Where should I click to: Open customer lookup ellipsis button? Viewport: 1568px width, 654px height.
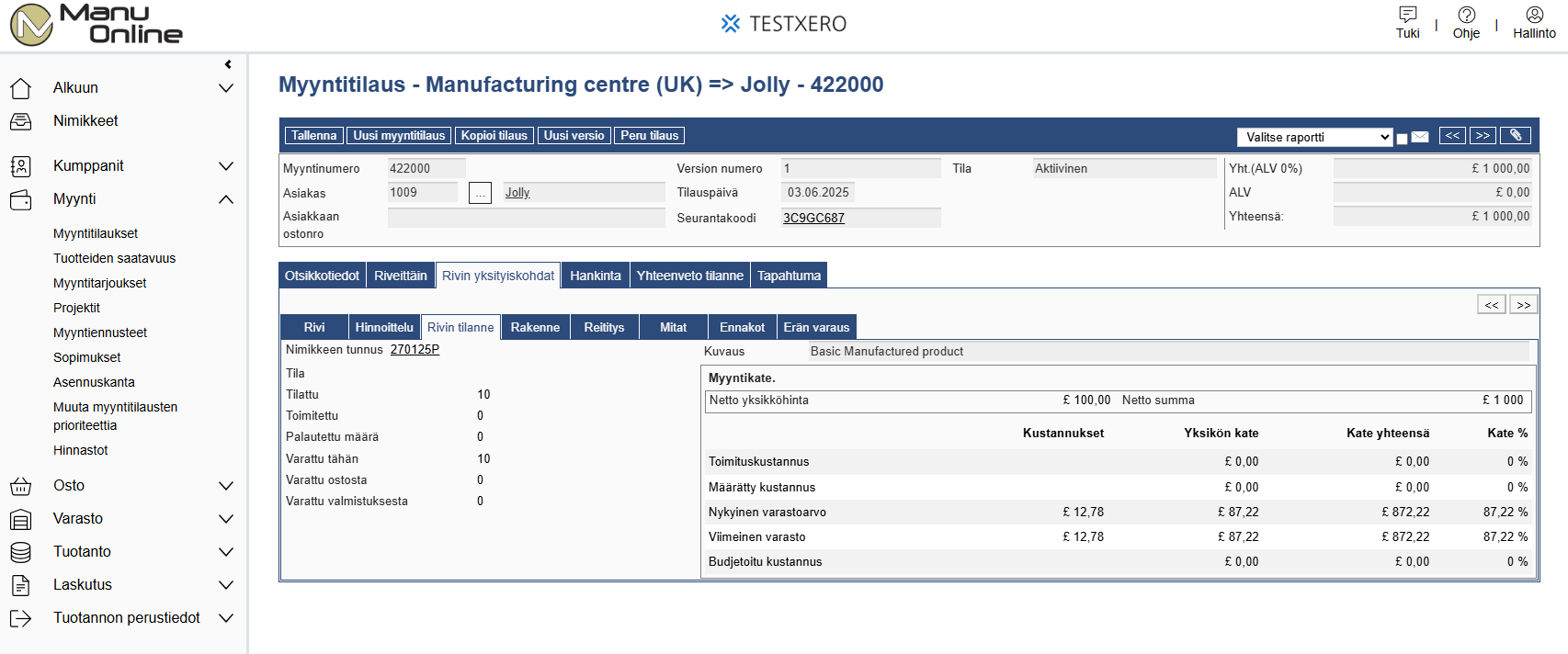[x=480, y=193]
